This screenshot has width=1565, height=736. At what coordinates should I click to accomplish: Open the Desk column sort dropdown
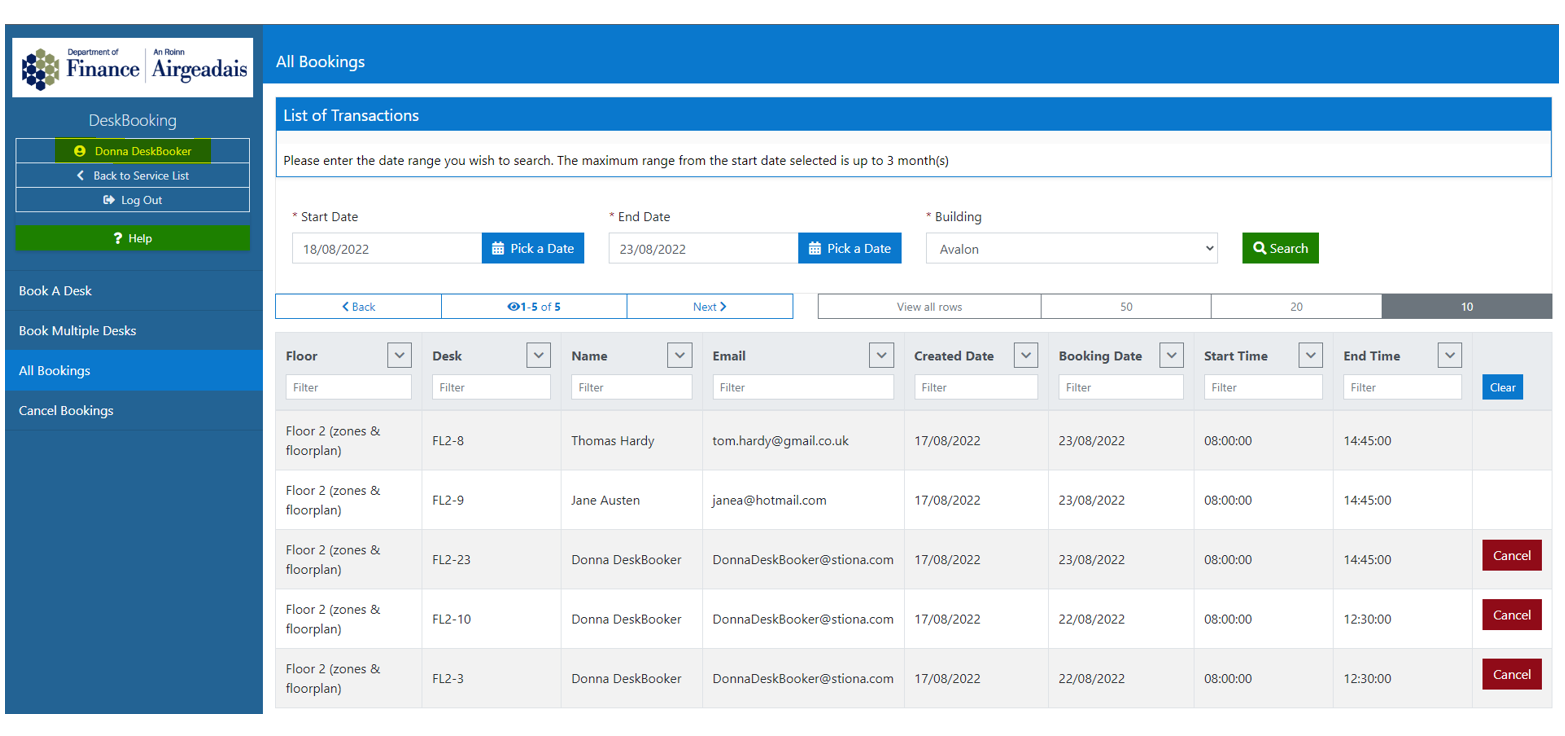pyautogui.click(x=539, y=355)
